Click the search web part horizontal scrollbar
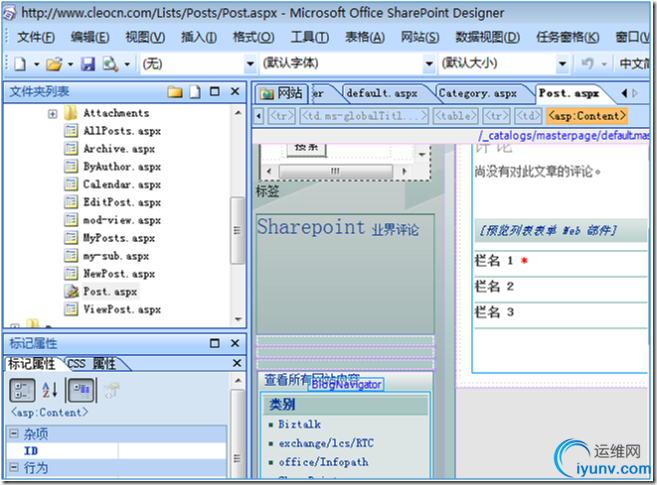 click(336, 171)
